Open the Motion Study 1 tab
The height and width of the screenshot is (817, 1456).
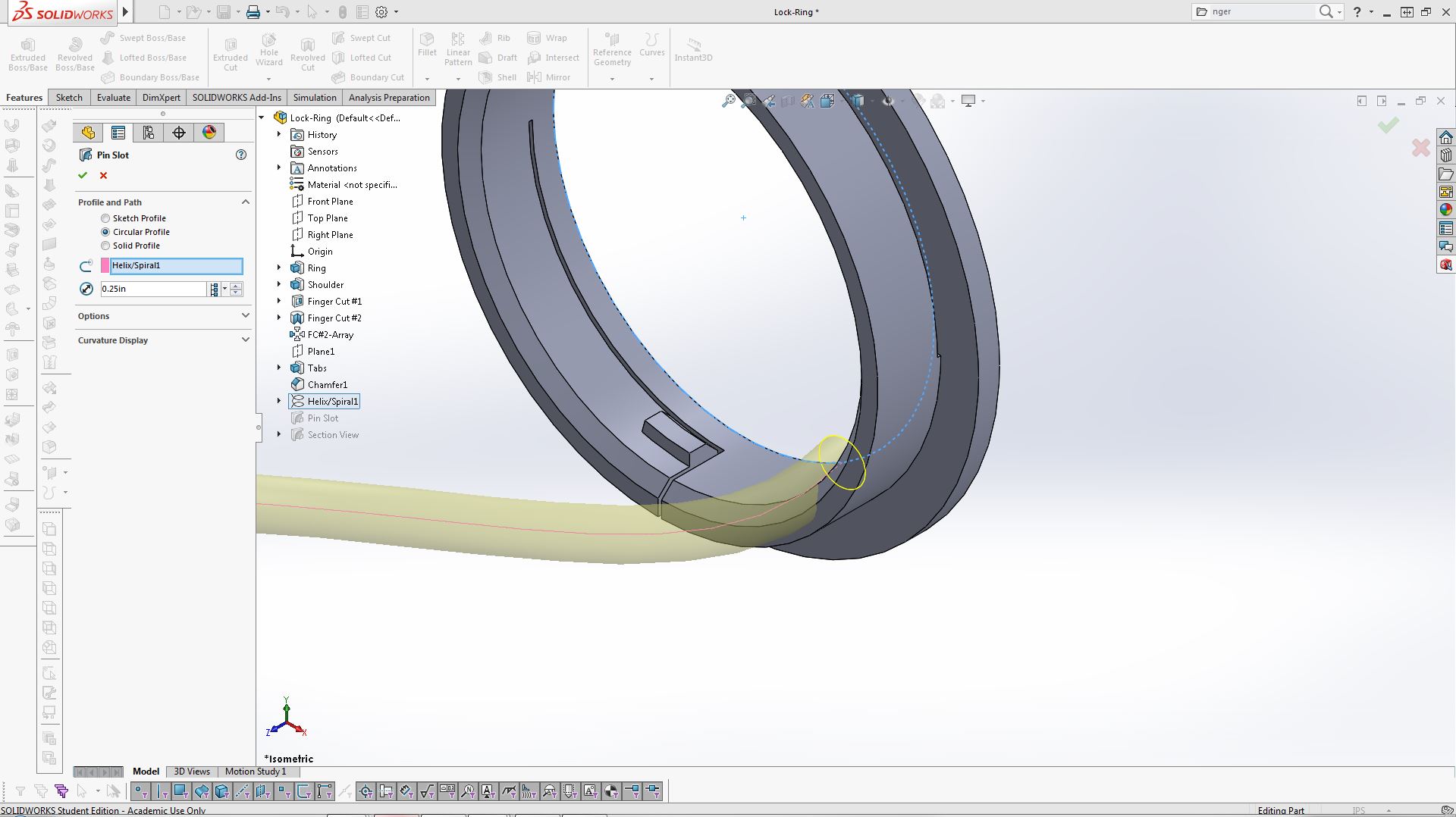256,772
